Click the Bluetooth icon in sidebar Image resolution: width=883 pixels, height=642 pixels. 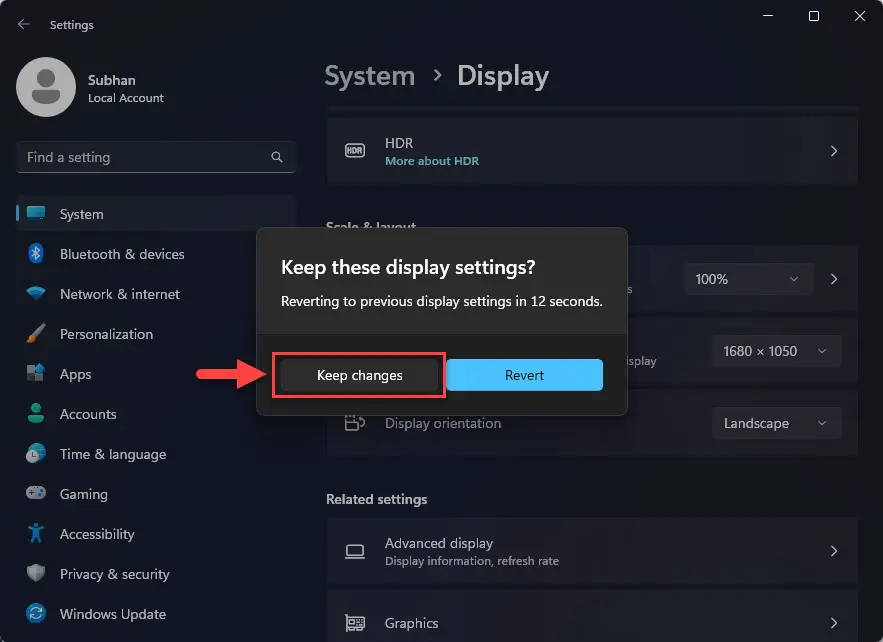click(x=36, y=253)
